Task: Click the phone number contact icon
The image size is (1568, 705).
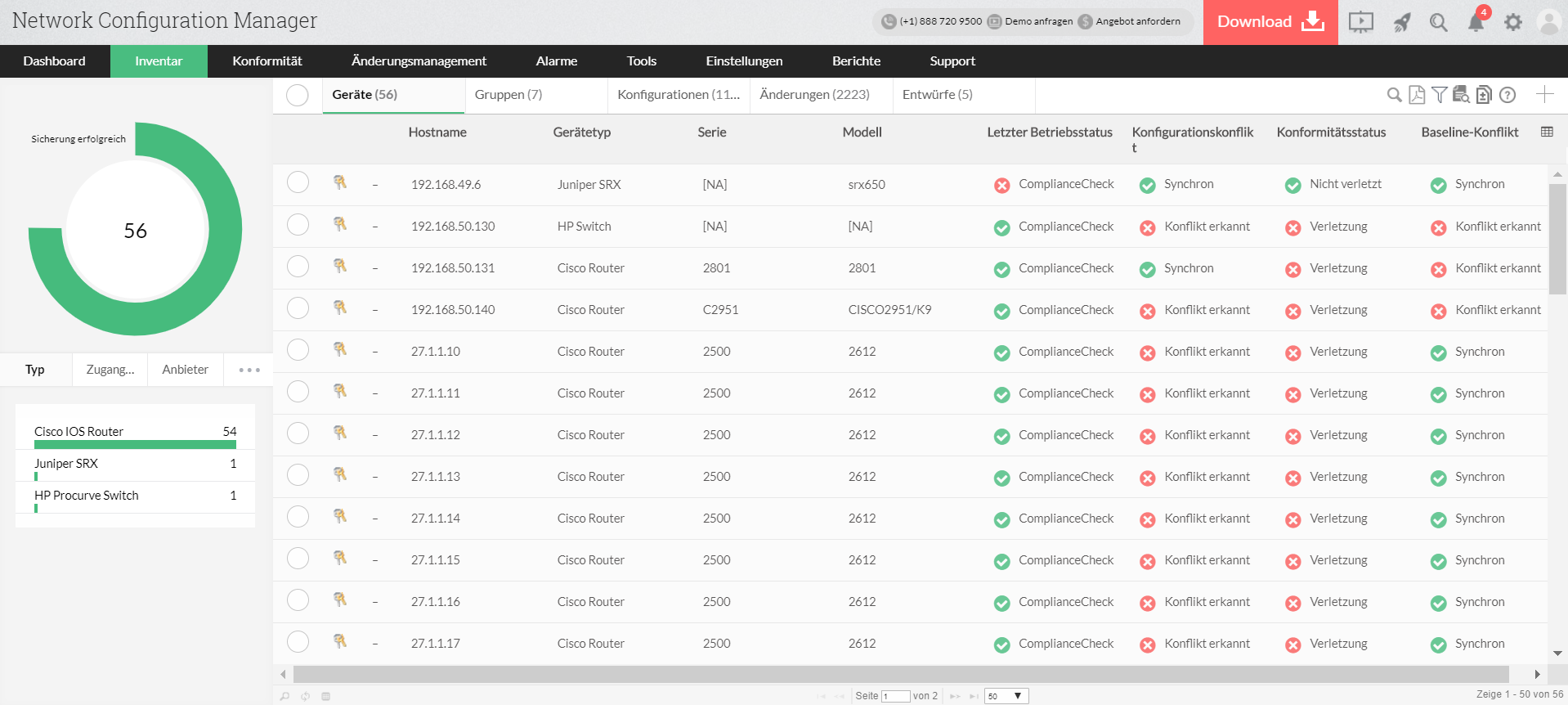Action: [x=889, y=21]
